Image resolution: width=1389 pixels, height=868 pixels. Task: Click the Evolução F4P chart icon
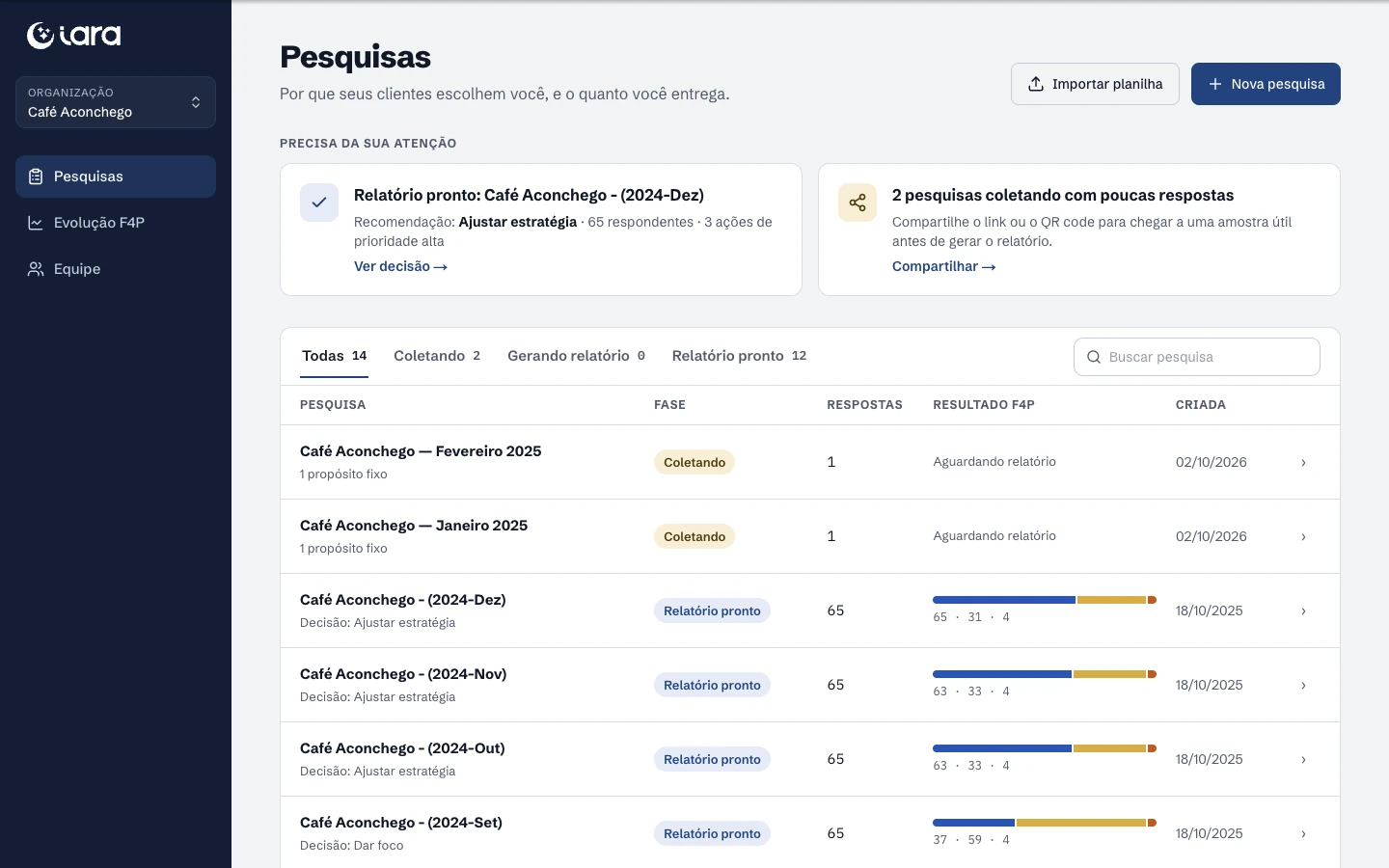click(x=36, y=223)
